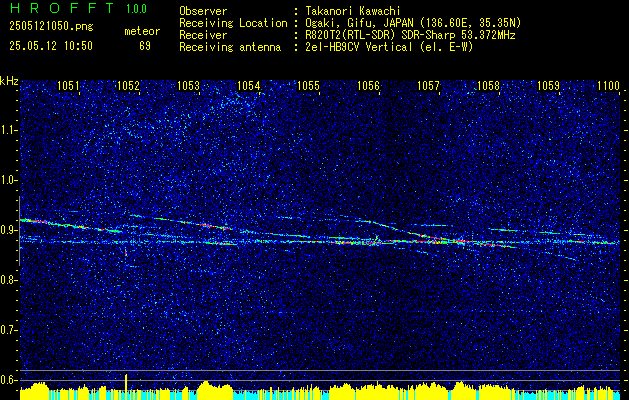The width and height of the screenshot is (629, 400).
Task: Click the 1100 time marker
Action: click(x=609, y=85)
